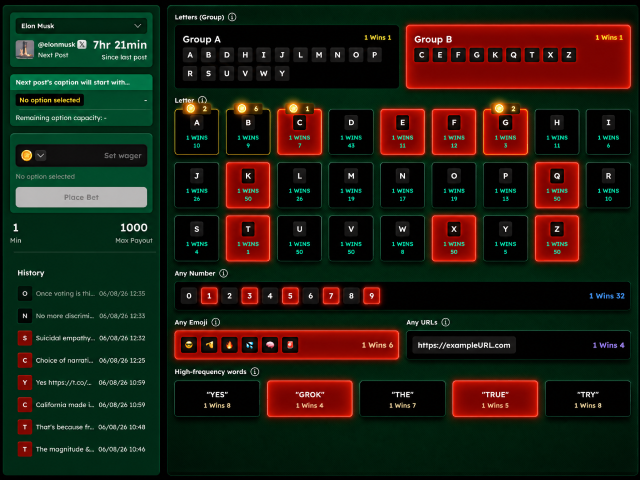Image resolution: width=640 pixels, height=480 pixels.
Task: Click the Set wager input field
Action: (x=81, y=156)
